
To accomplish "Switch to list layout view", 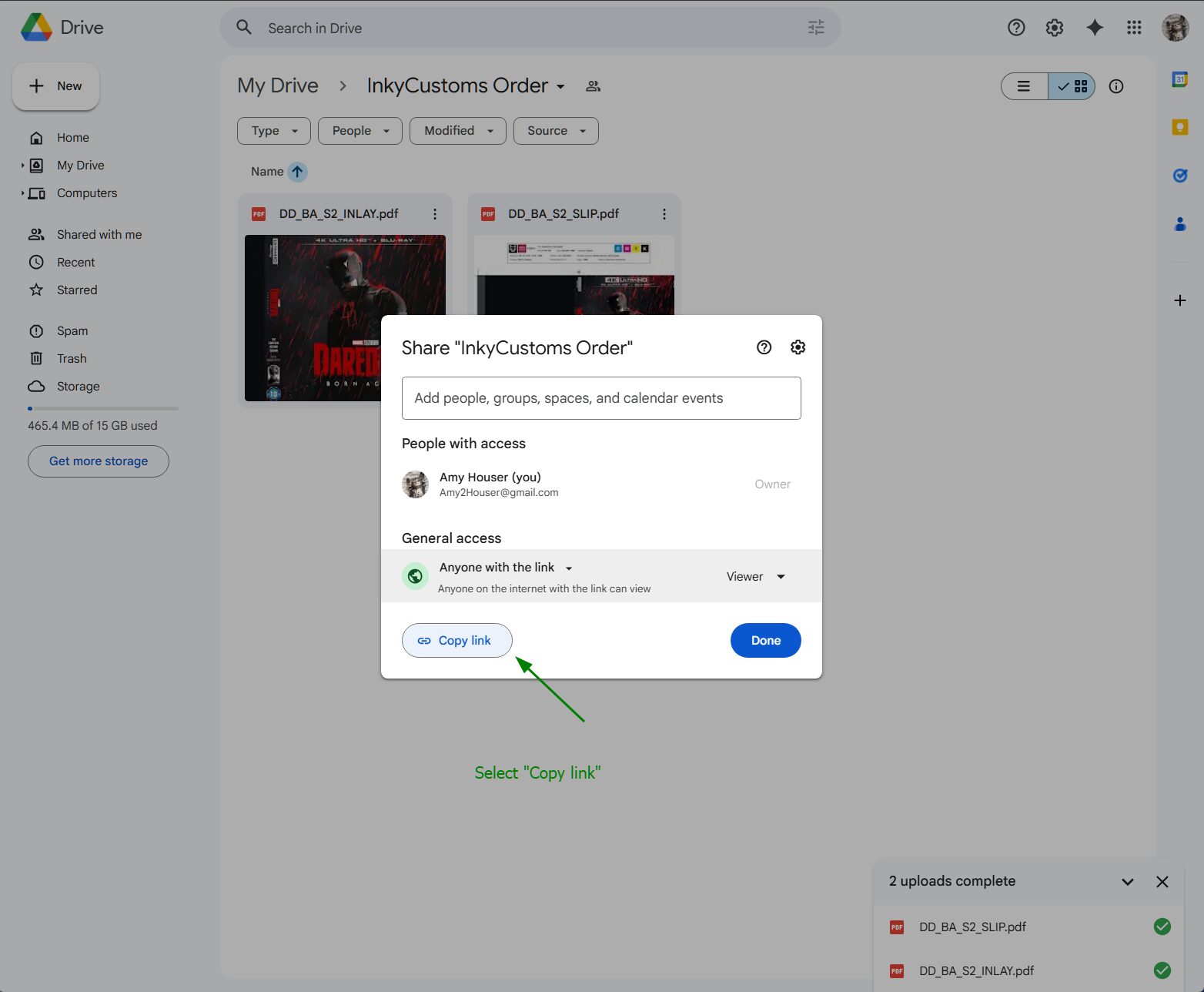I will coord(1024,86).
